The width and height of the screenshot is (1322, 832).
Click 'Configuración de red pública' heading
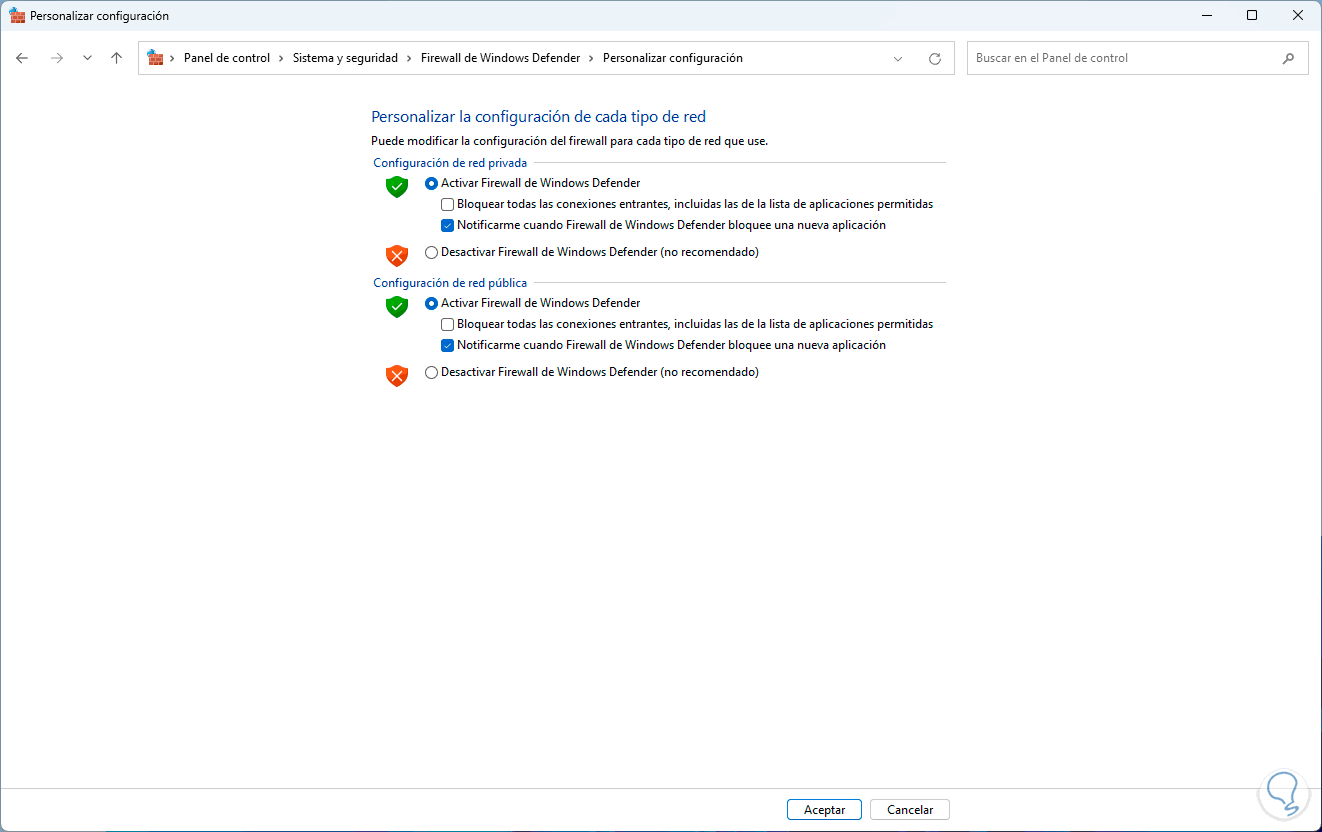[x=450, y=283]
